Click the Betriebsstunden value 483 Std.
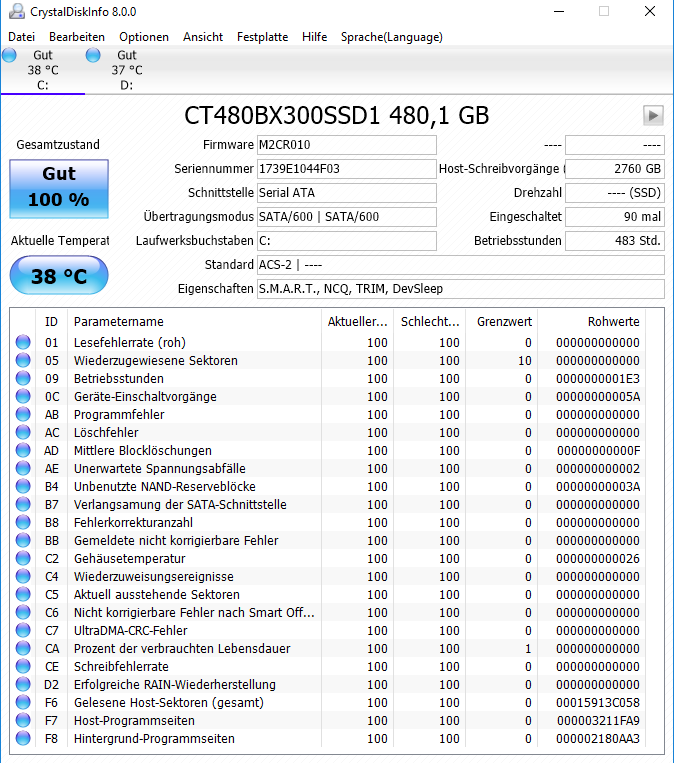Screen dimensions: 674x763 (x=615, y=240)
